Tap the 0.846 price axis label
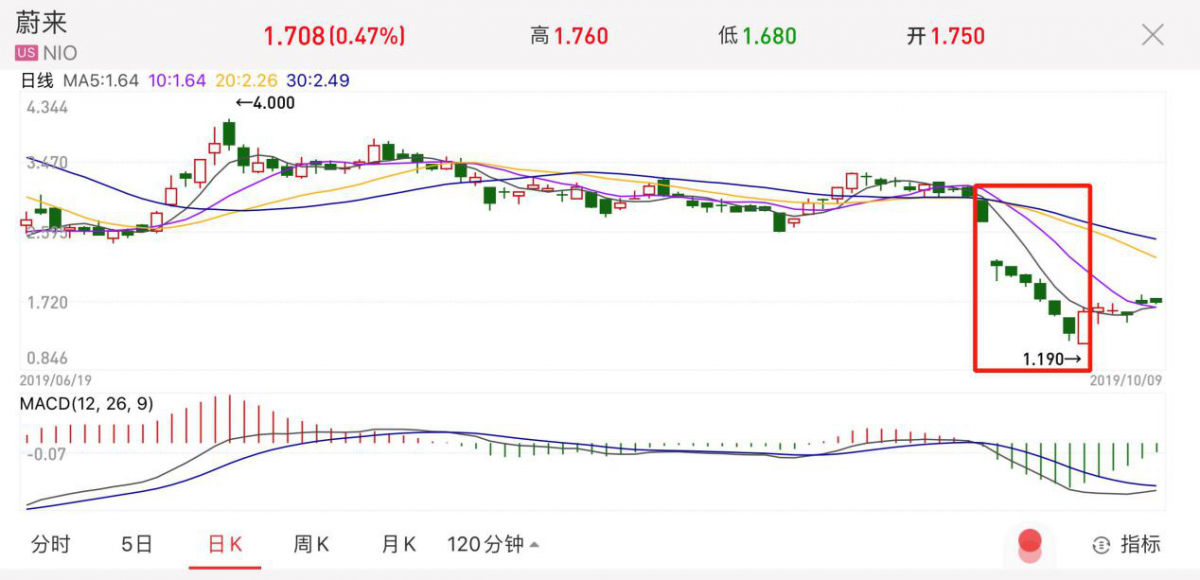This screenshot has height=580, width=1200. (47, 357)
